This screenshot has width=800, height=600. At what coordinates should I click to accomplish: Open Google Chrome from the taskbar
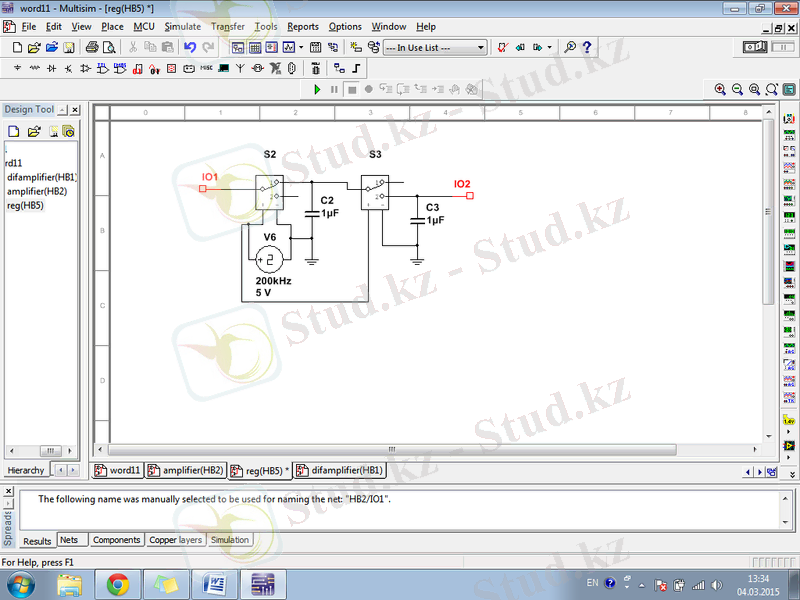tap(118, 584)
